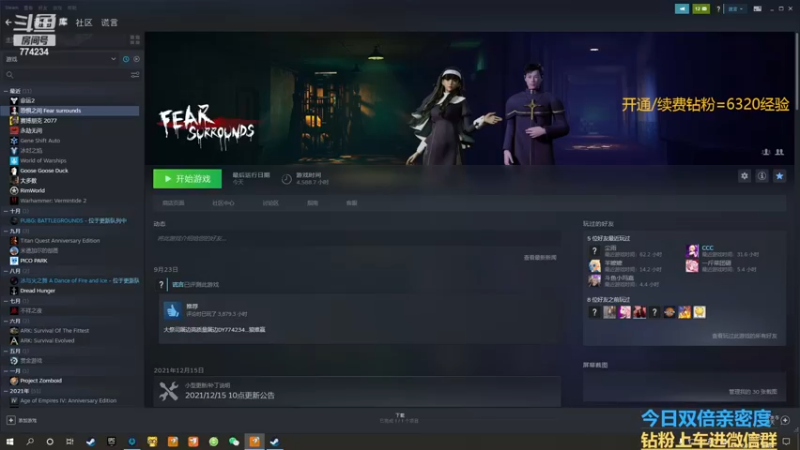Toggle favorite star icon

[780, 176]
